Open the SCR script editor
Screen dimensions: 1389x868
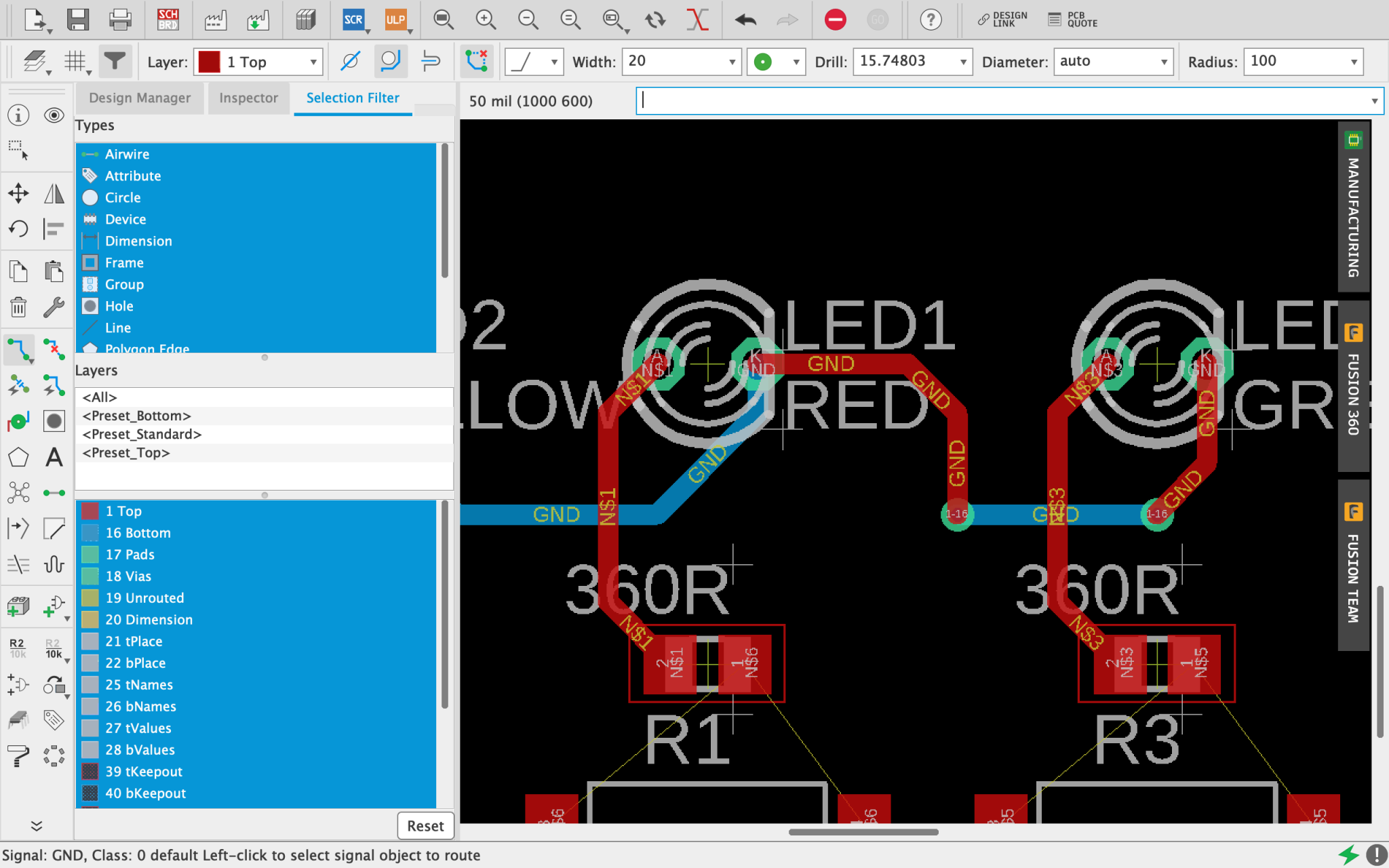(x=353, y=20)
